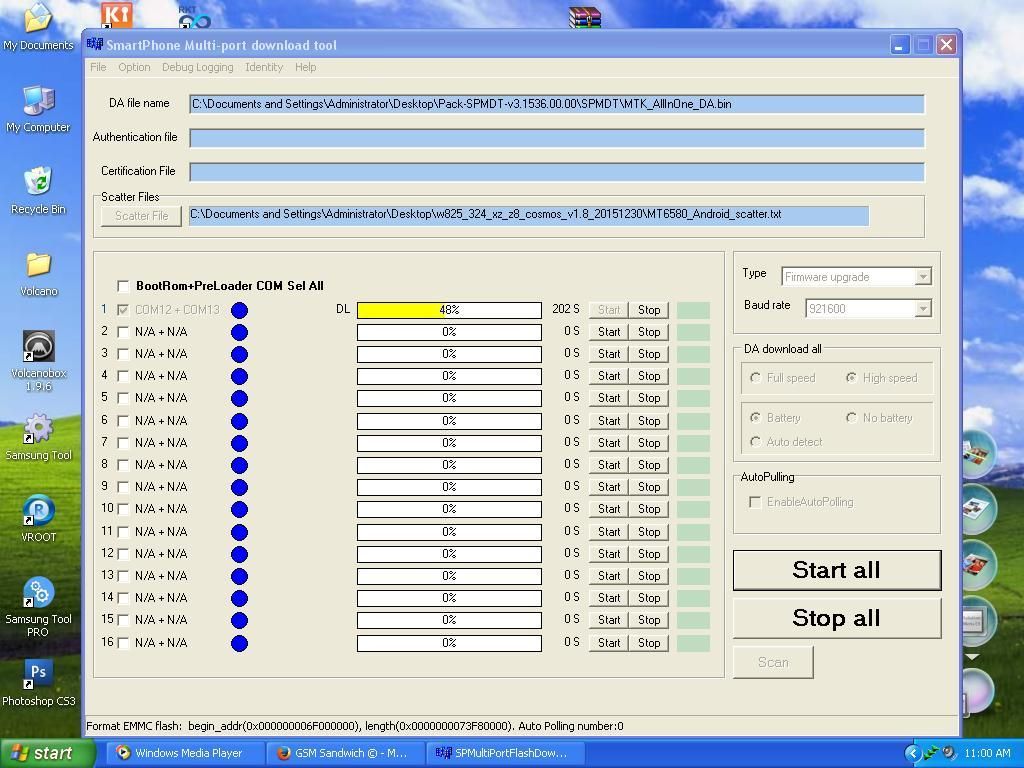
Task: Open the Baud rate 921600 dropdown
Action: pos(922,308)
